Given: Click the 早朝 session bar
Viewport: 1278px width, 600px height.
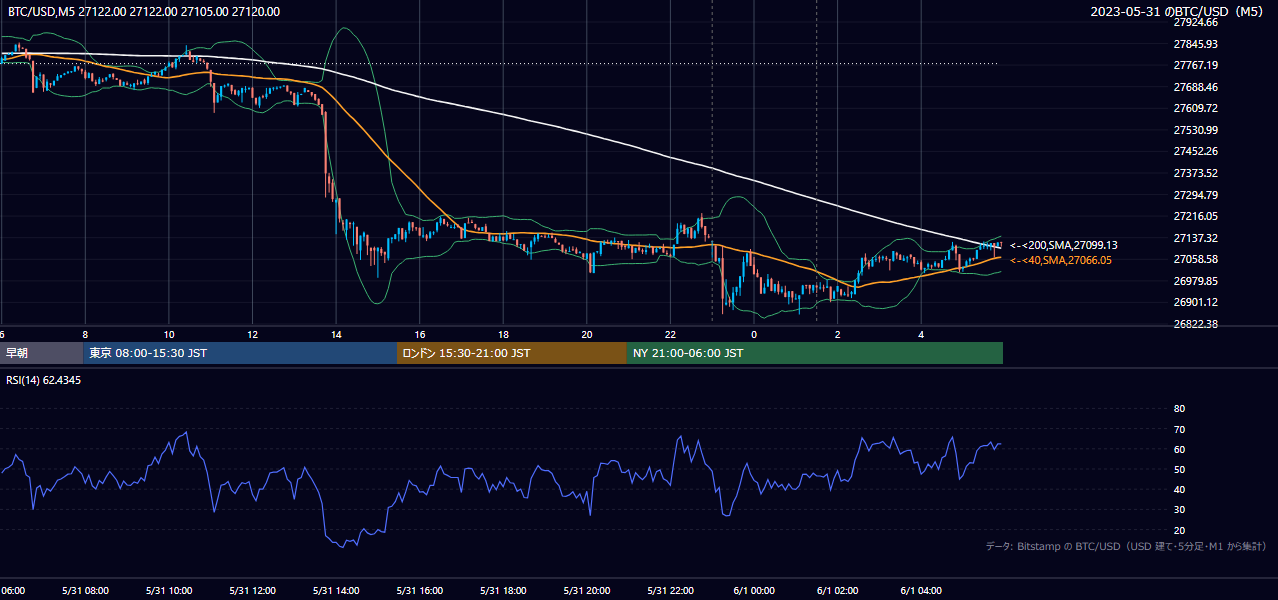Looking at the screenshot, I should (x=40, y=353).
